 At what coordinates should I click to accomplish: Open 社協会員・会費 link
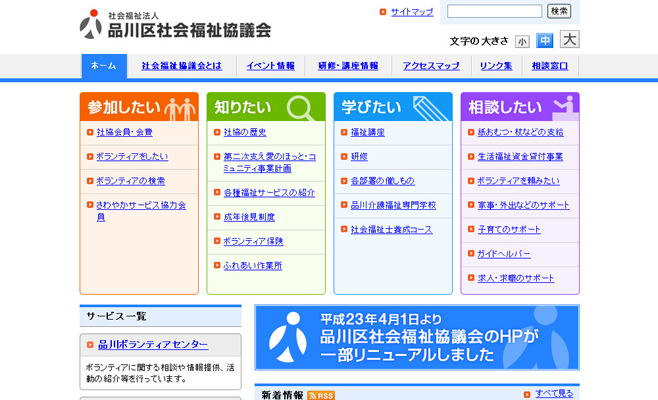[125, 133]
